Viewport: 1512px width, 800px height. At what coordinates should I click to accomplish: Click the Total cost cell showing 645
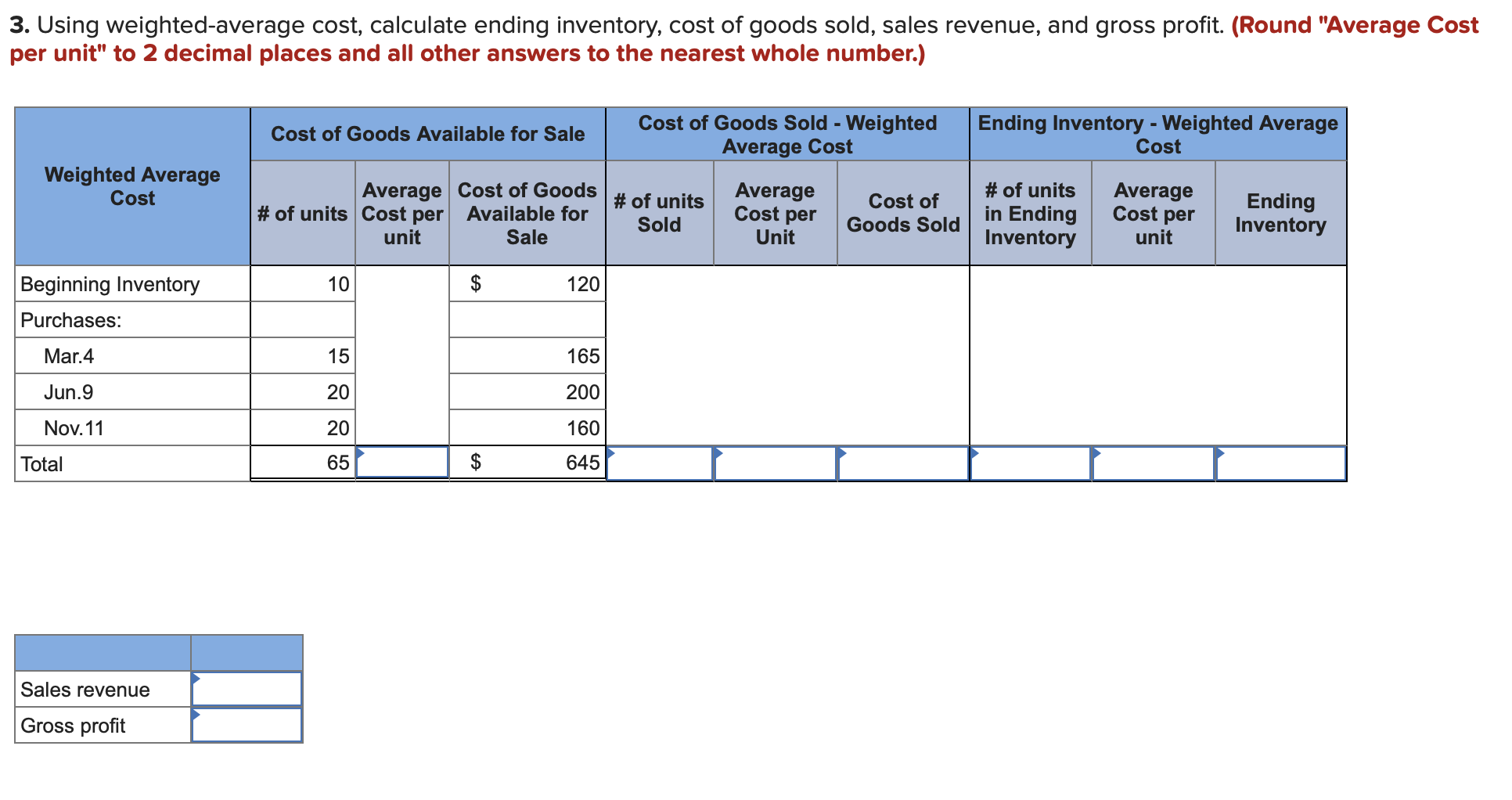[x=527, y=463]
